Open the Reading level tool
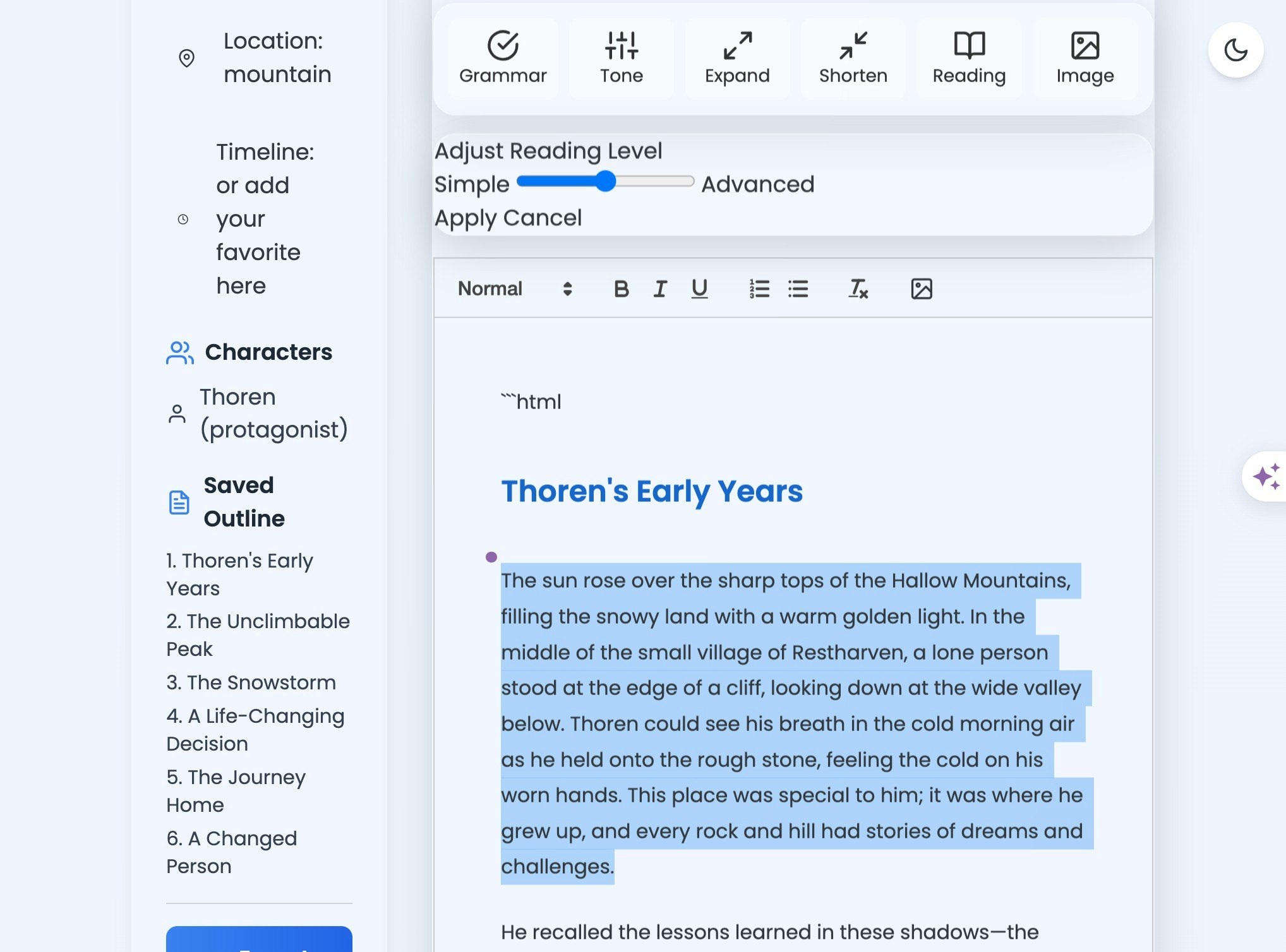The width and height of the screenshot is (1286, 952). (969, 58)
